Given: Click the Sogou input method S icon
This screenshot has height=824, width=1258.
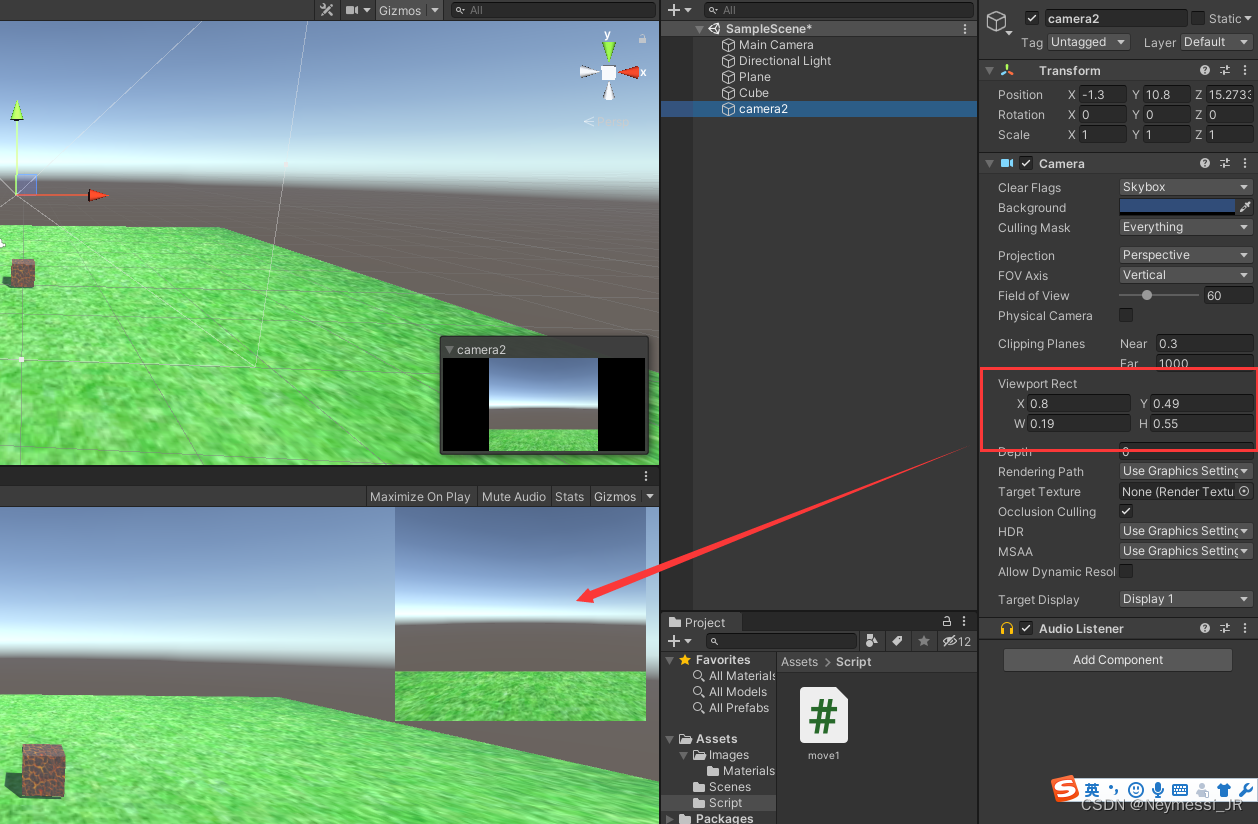Looking at the screenshot, I should tap(1066, 789).
